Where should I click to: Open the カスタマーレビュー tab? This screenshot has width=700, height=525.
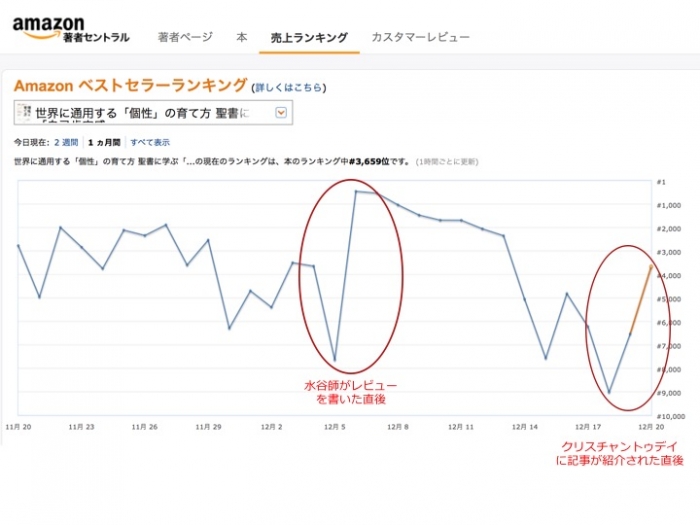[421, 37]
